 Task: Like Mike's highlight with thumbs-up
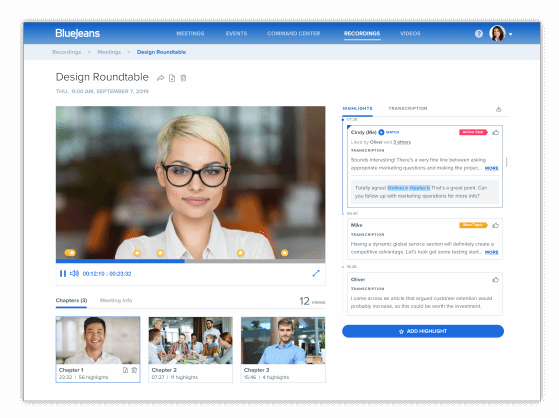tap(495, 225)
